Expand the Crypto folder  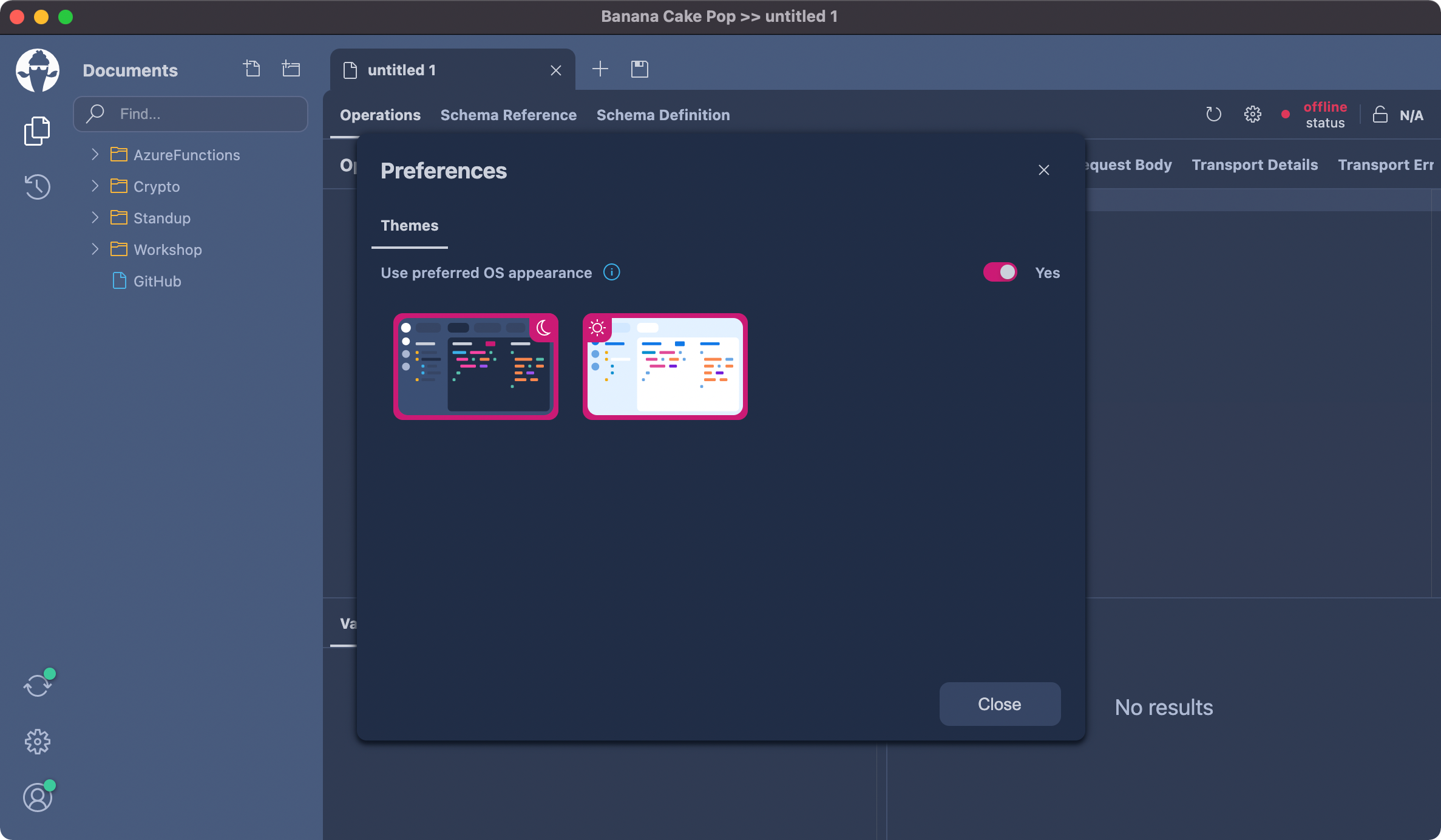(x=95, y=186)
